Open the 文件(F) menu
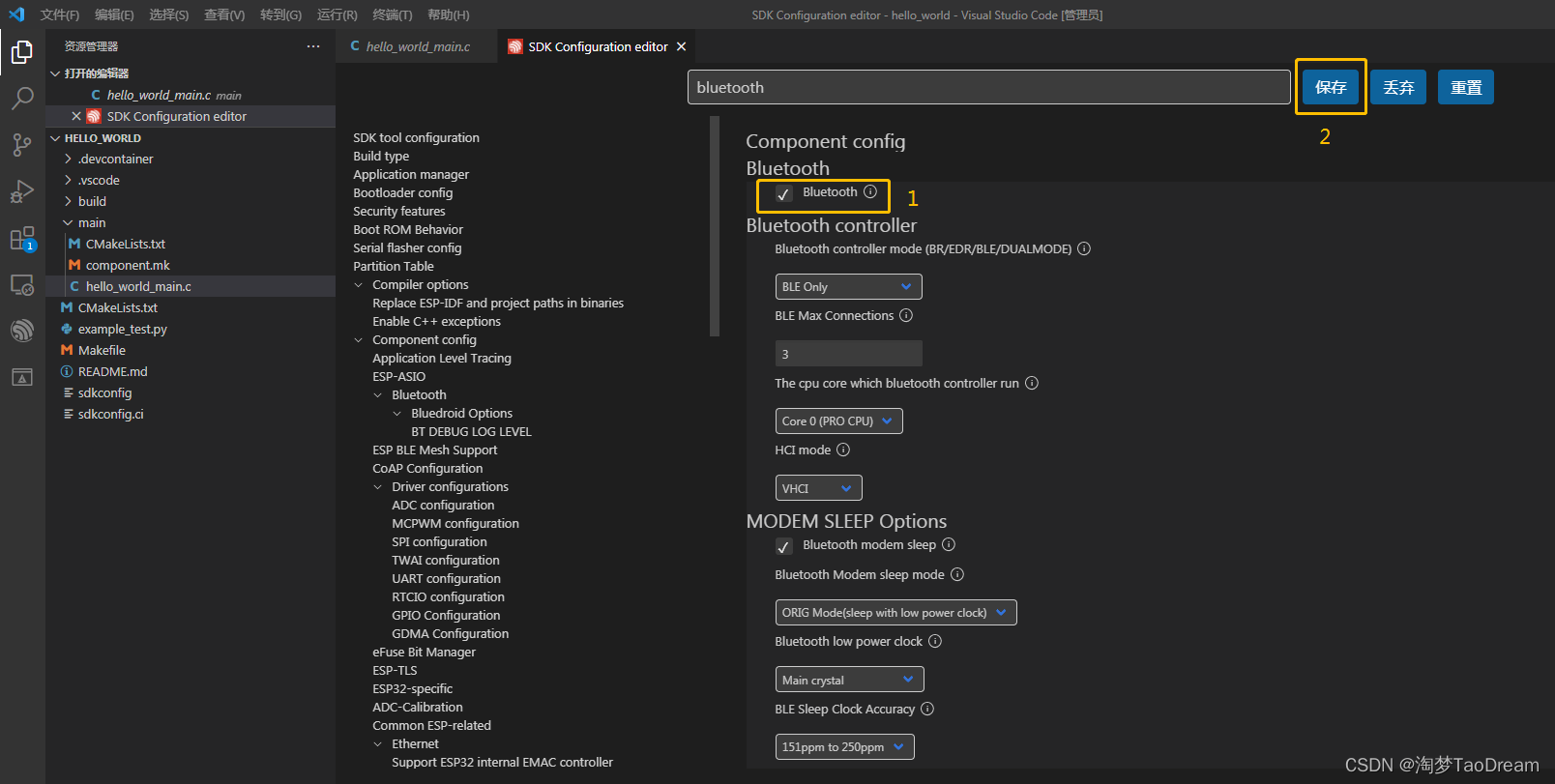This screenshot has height=784, width=1555. tap(60, 15)
